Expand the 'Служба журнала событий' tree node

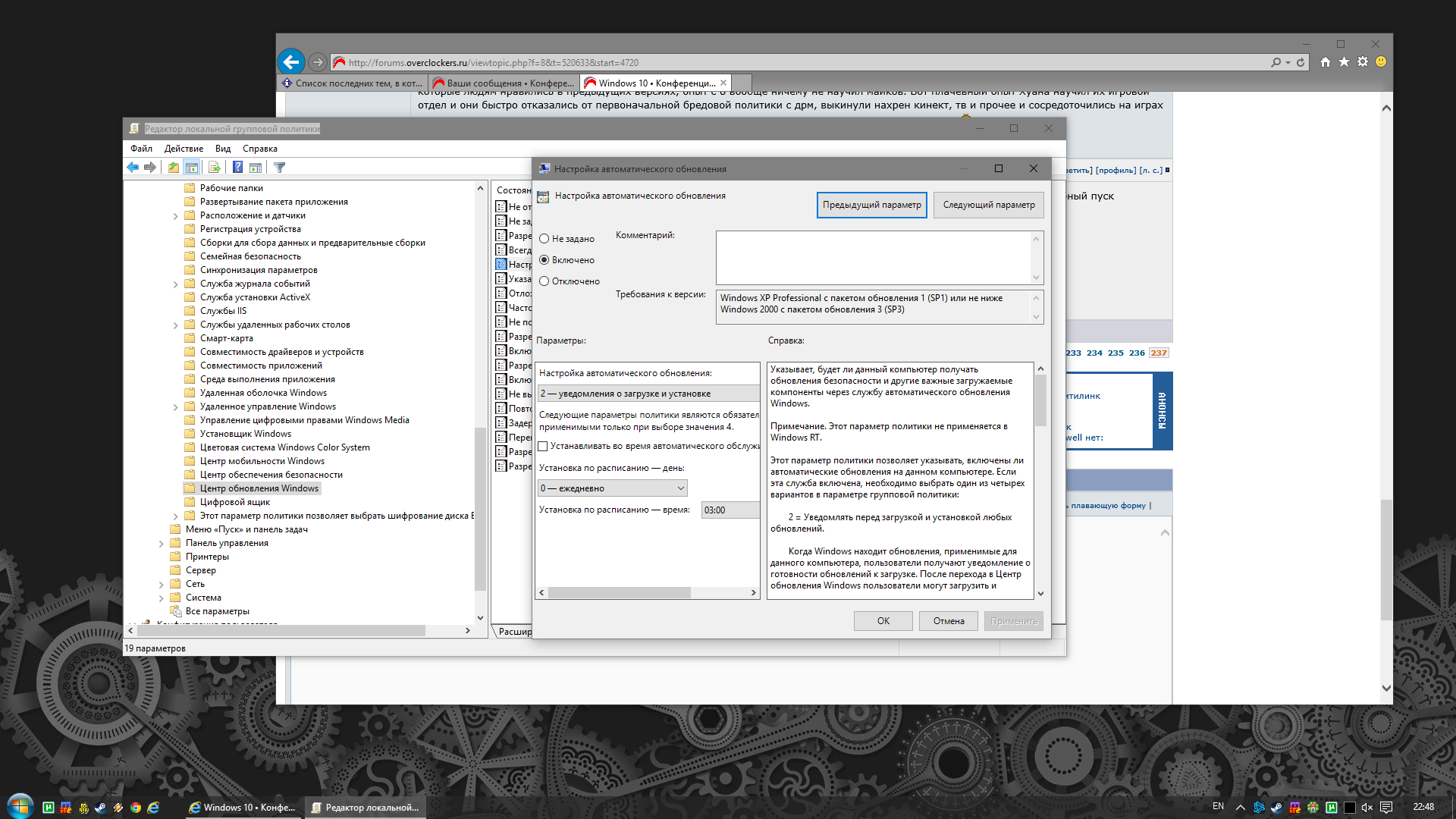(x=176, y=284)
